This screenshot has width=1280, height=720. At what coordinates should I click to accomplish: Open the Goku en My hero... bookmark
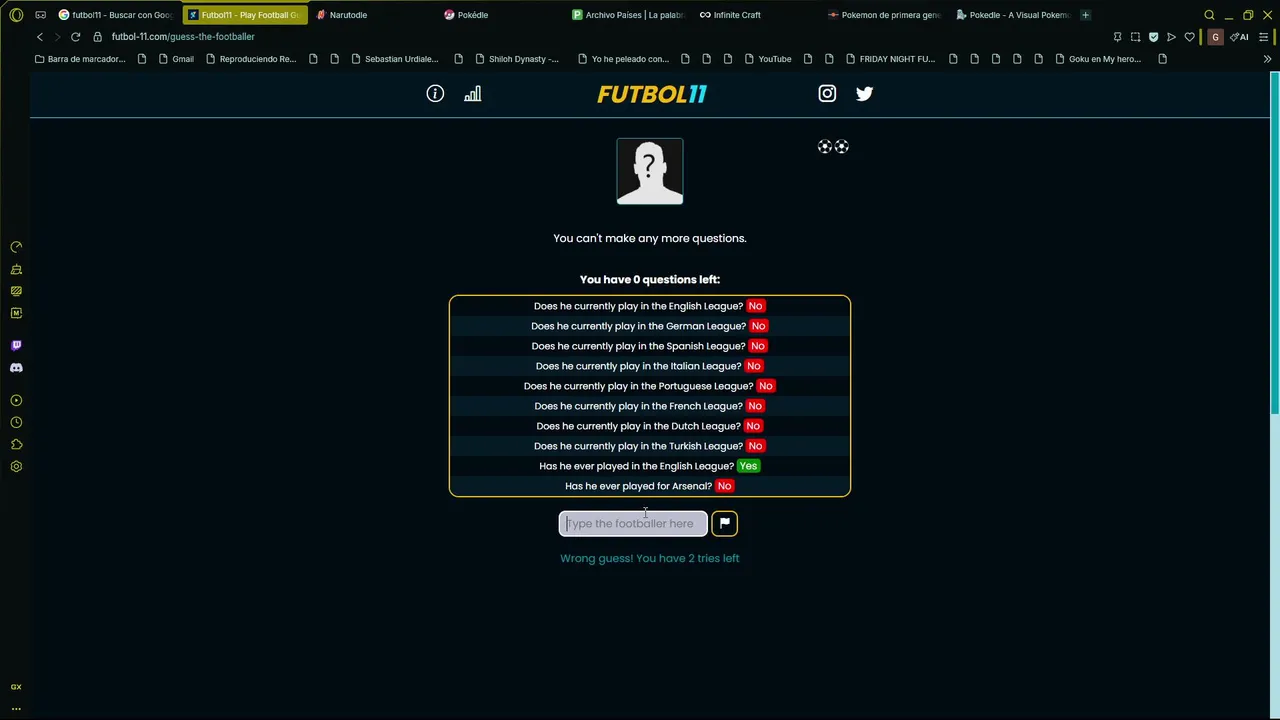tap(1097, 59)
